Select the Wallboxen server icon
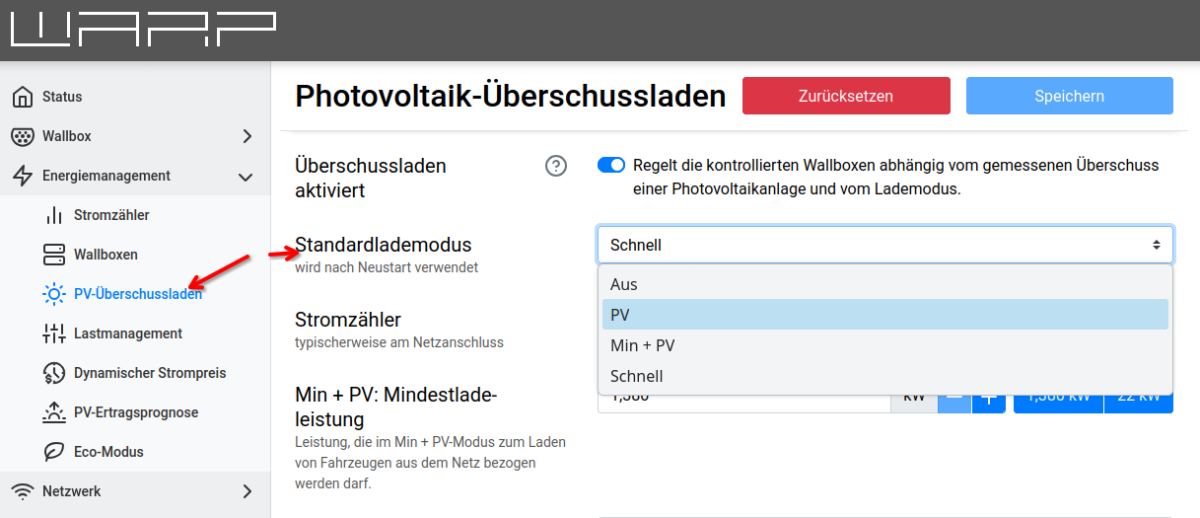 (54, 254)
